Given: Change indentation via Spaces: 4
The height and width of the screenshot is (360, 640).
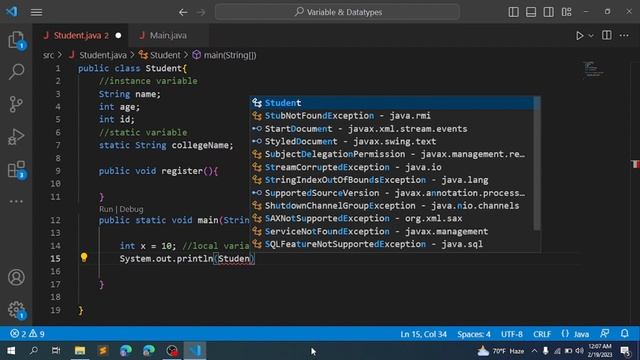Looking at the screenshot, I should (473, 334).
